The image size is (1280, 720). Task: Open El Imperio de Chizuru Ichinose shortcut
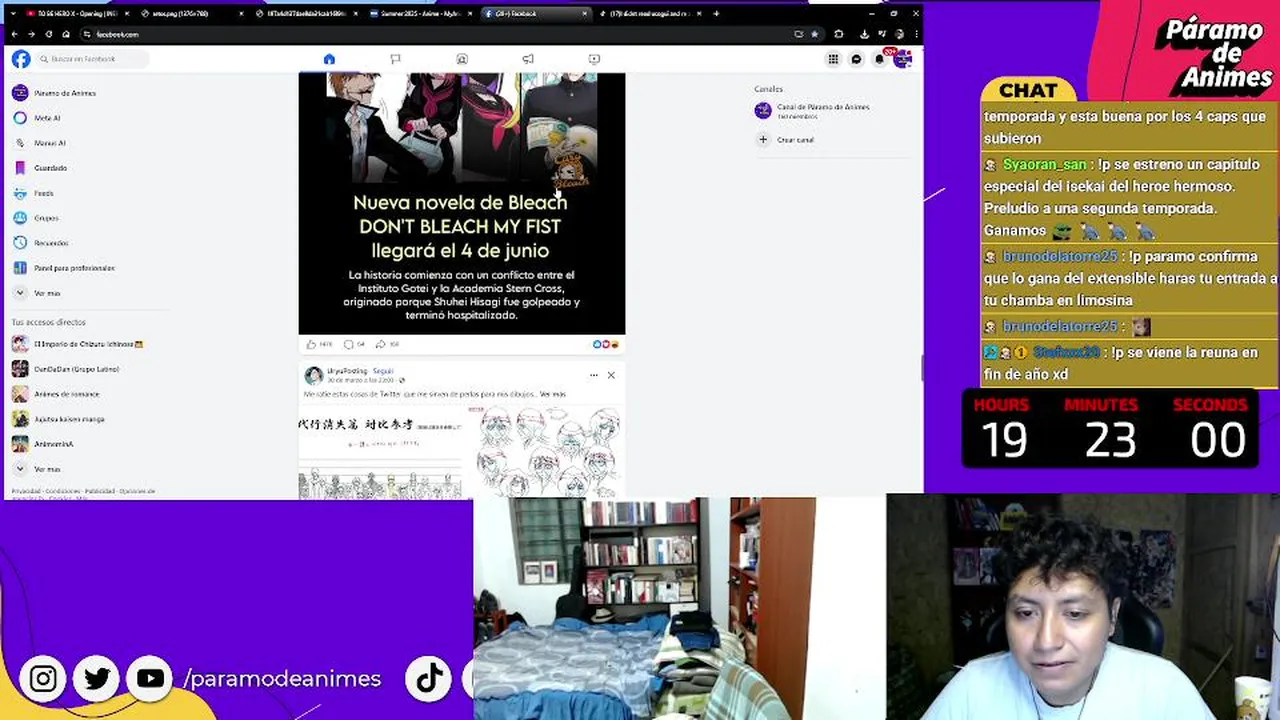coord(78,344)
